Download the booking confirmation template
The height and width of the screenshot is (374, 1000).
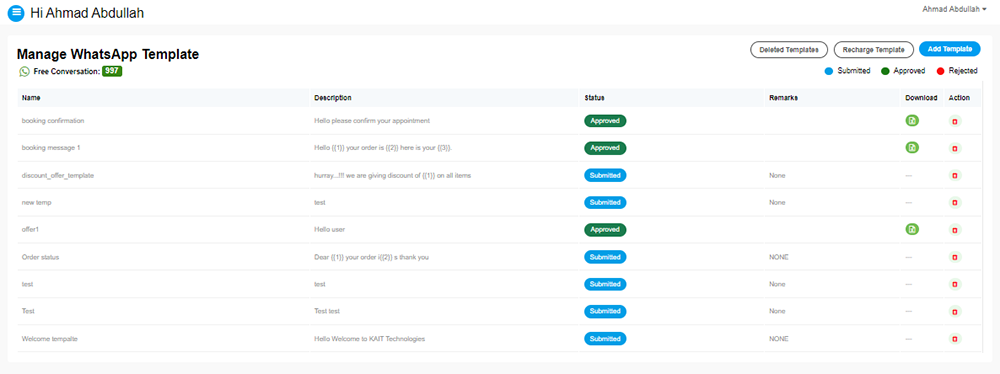912,121
